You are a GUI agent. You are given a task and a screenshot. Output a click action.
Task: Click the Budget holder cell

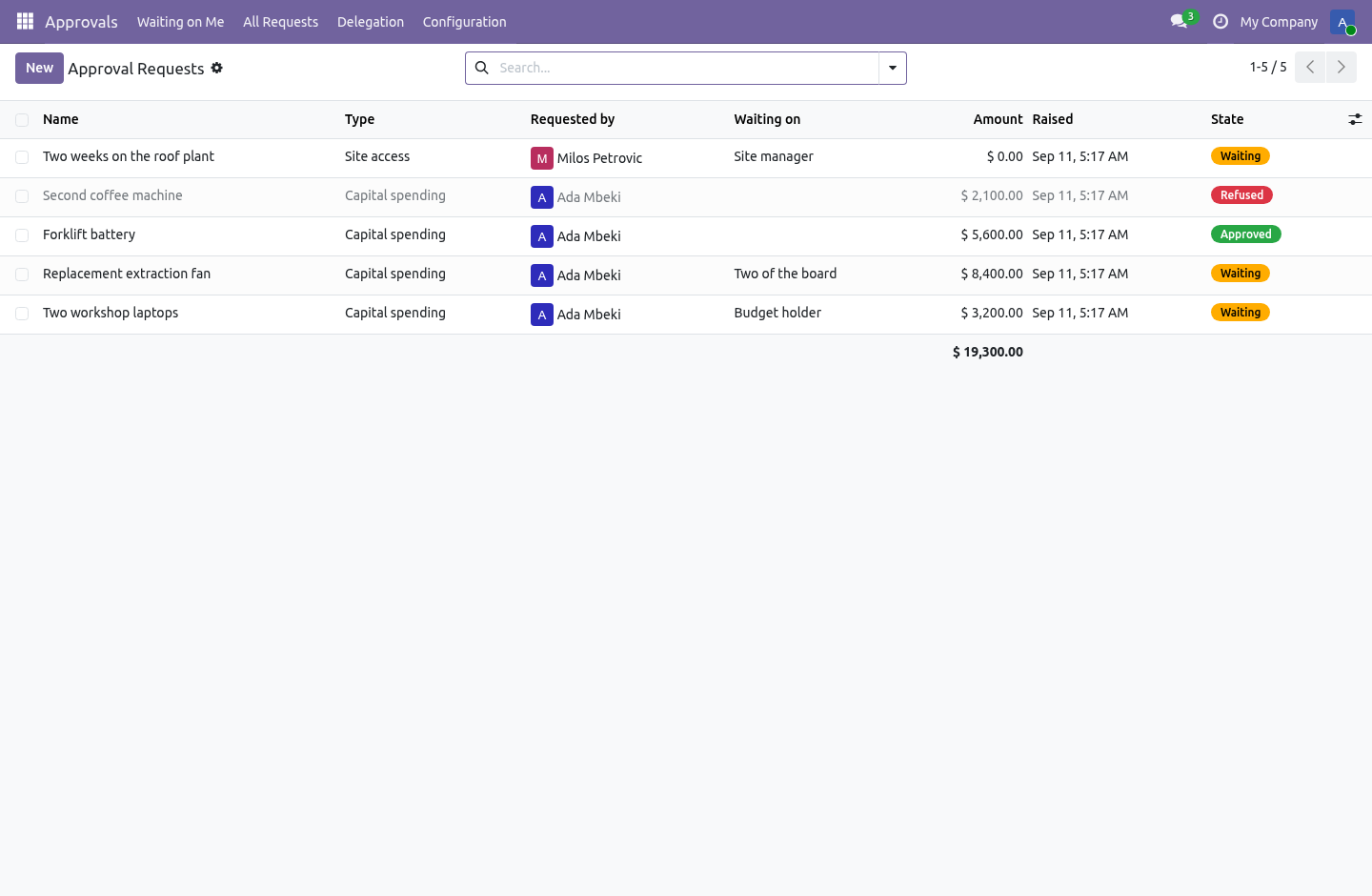pyautogui.click(x=777, y=313)
